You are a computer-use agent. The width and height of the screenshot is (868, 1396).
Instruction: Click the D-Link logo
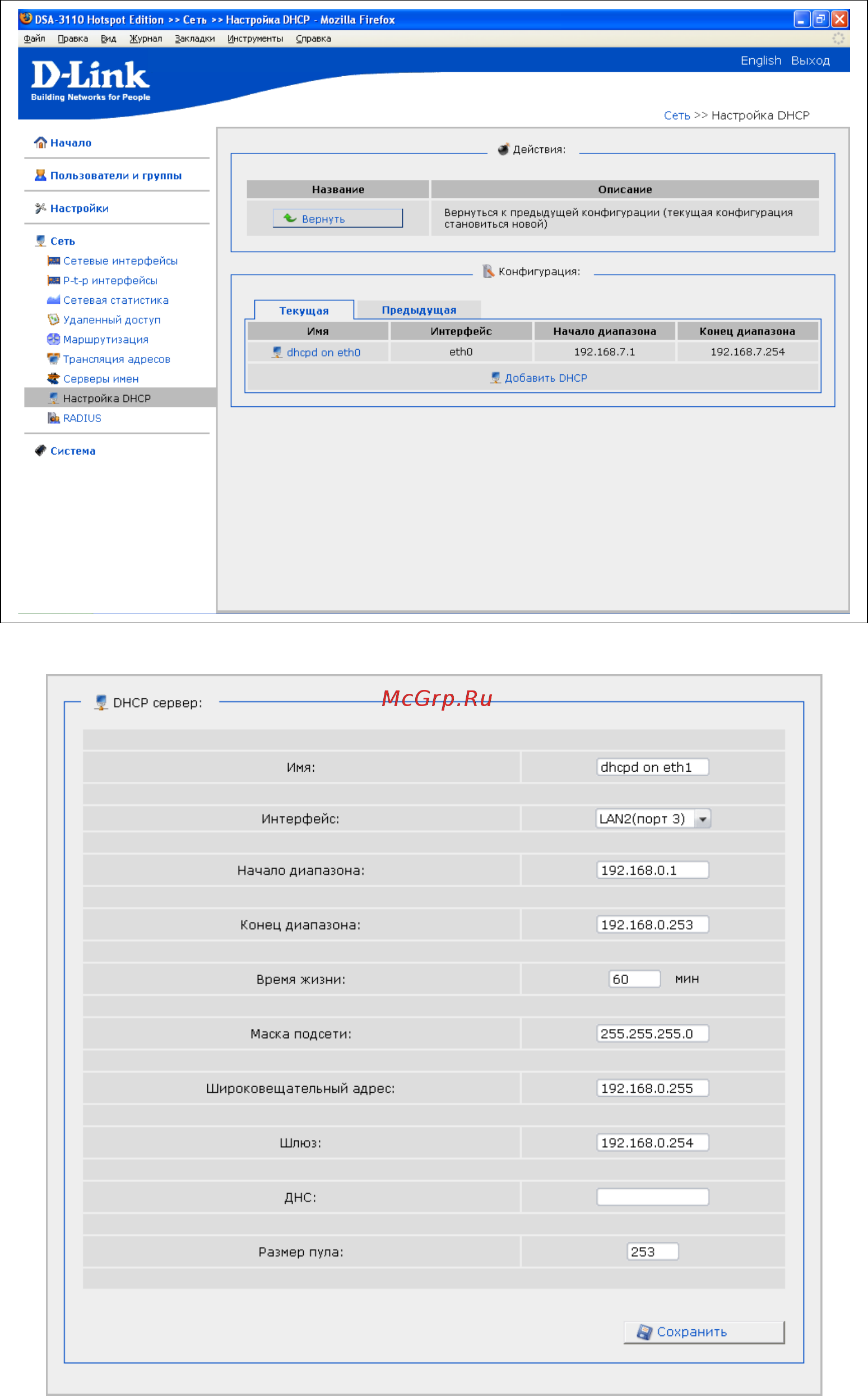(x=90, y=81)
